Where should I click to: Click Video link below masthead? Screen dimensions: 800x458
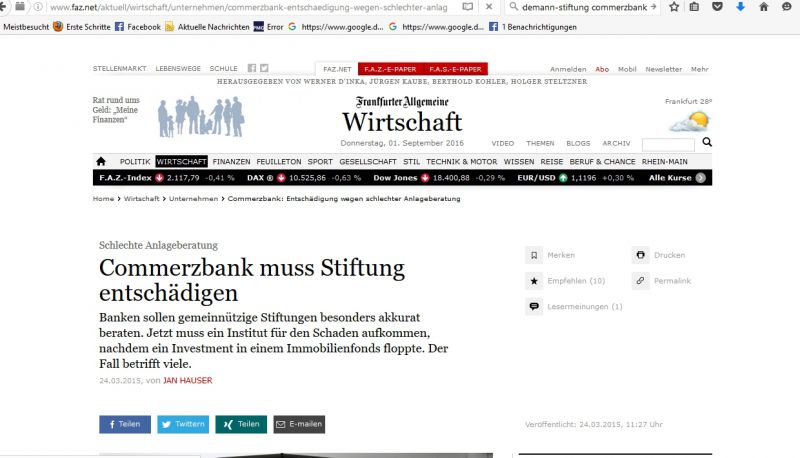click(503, 143)
